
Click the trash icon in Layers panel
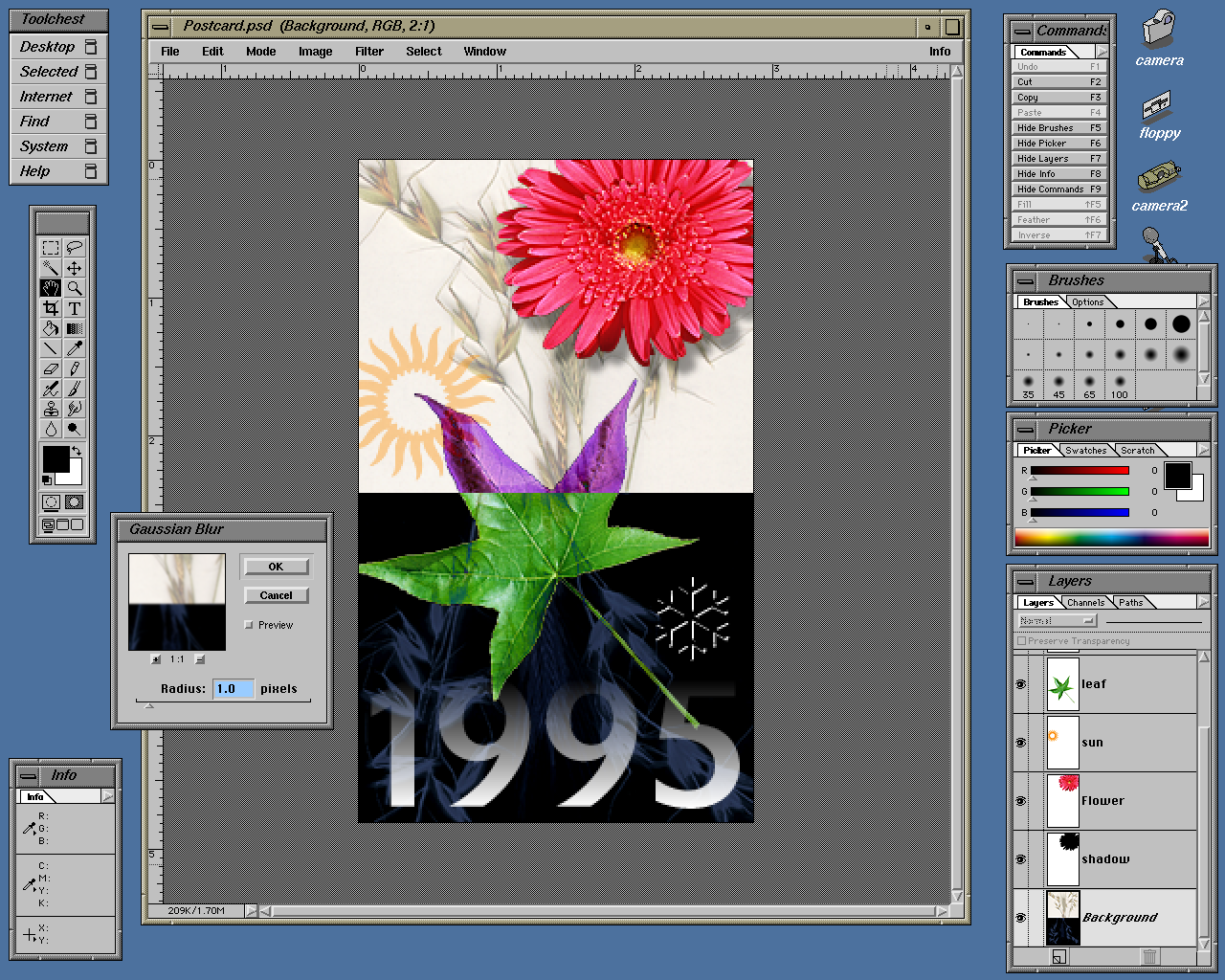coord(1149,956)
